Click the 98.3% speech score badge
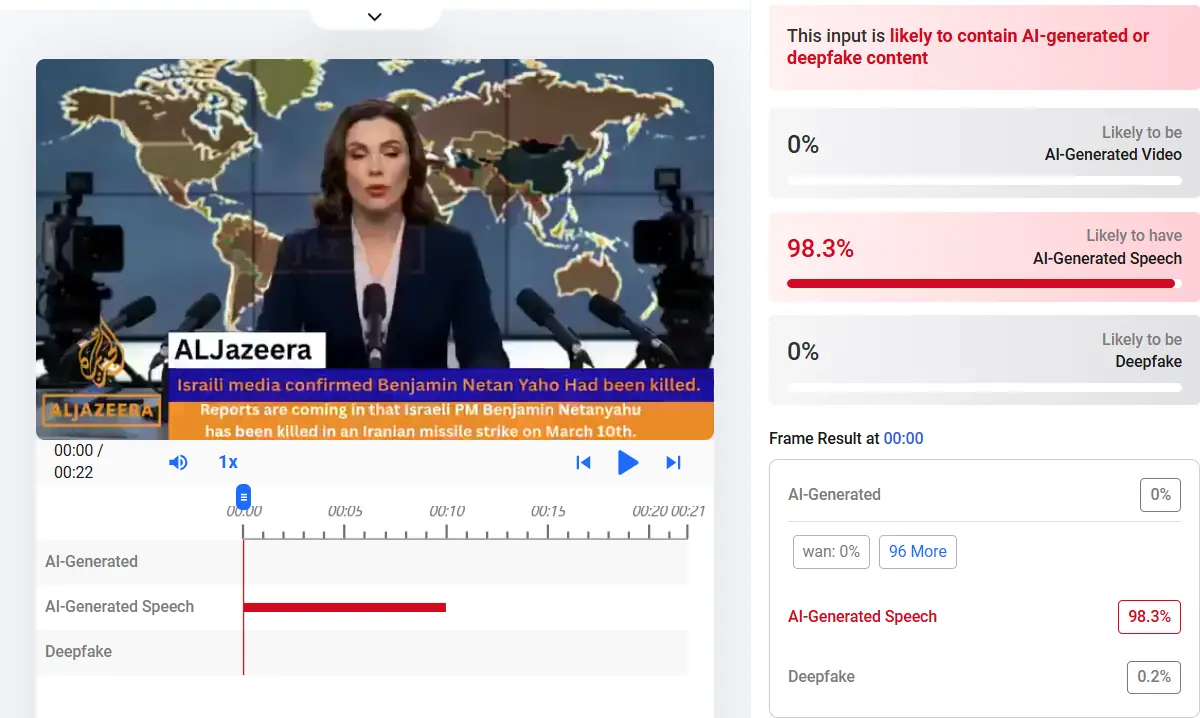Image resolution: width=1200 pixels, height=718 pixels. tap(1149, 617)
